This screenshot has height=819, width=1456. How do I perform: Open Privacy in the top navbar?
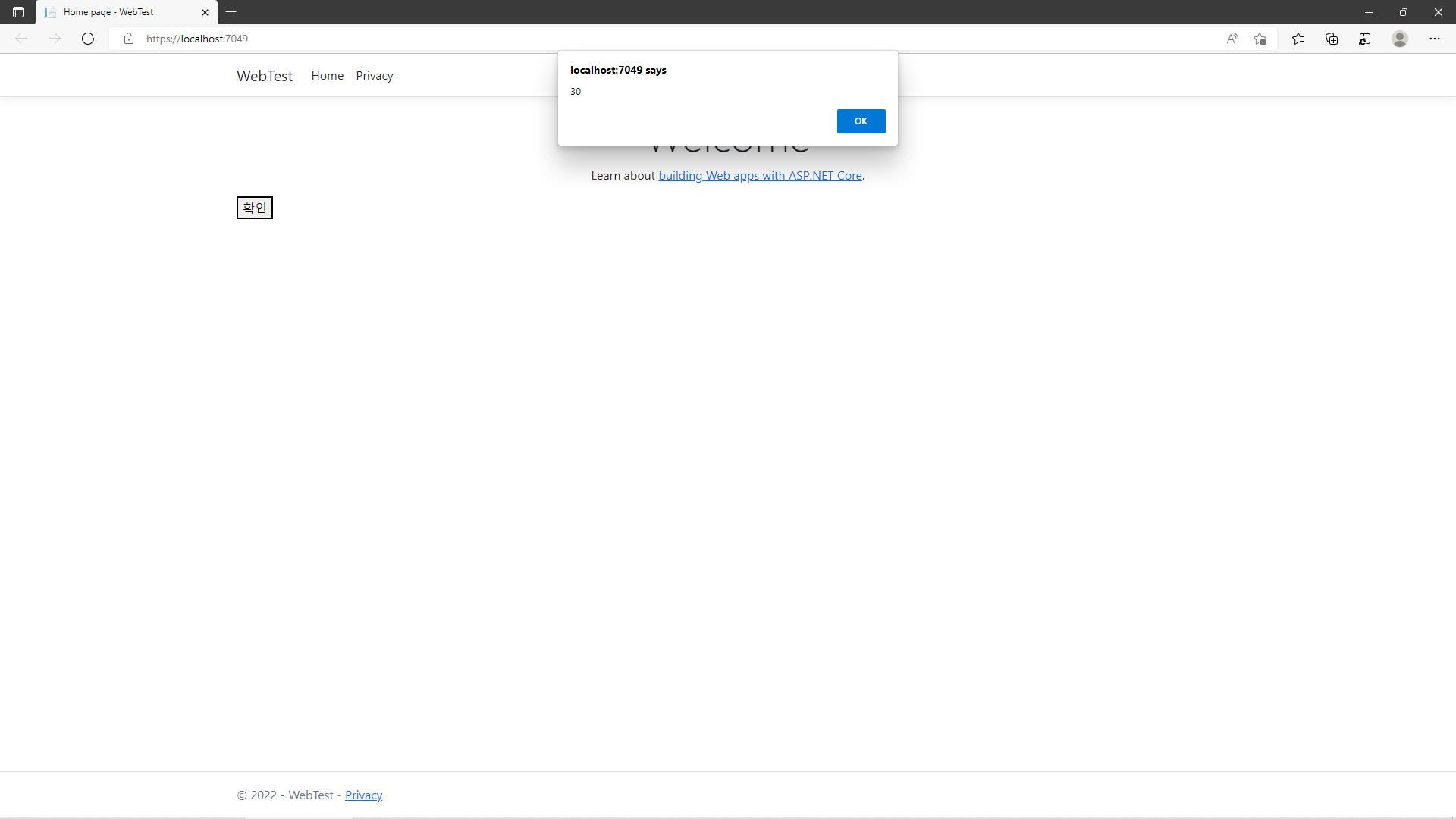(x=375, y=76)
